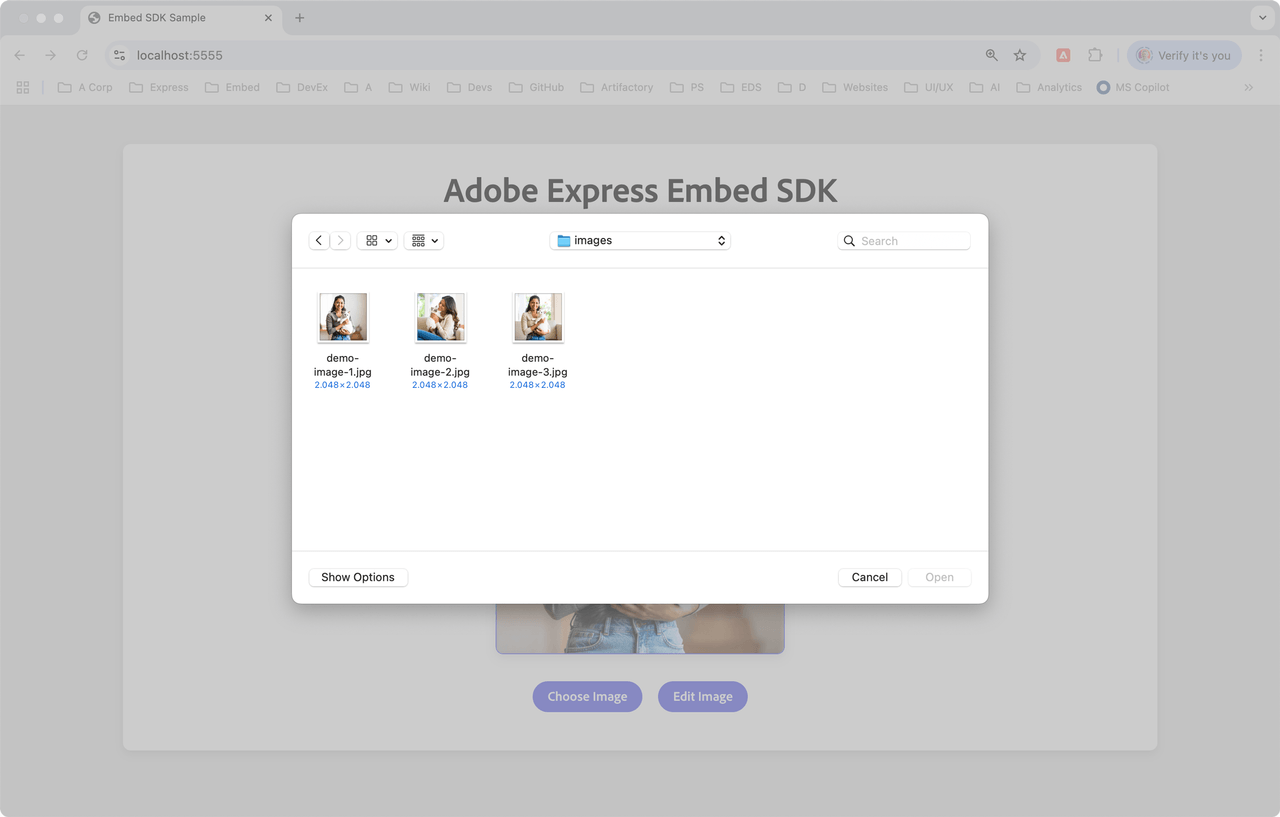
Task: Open the Extensions puzzle icon
Action: pos(1095,56)
